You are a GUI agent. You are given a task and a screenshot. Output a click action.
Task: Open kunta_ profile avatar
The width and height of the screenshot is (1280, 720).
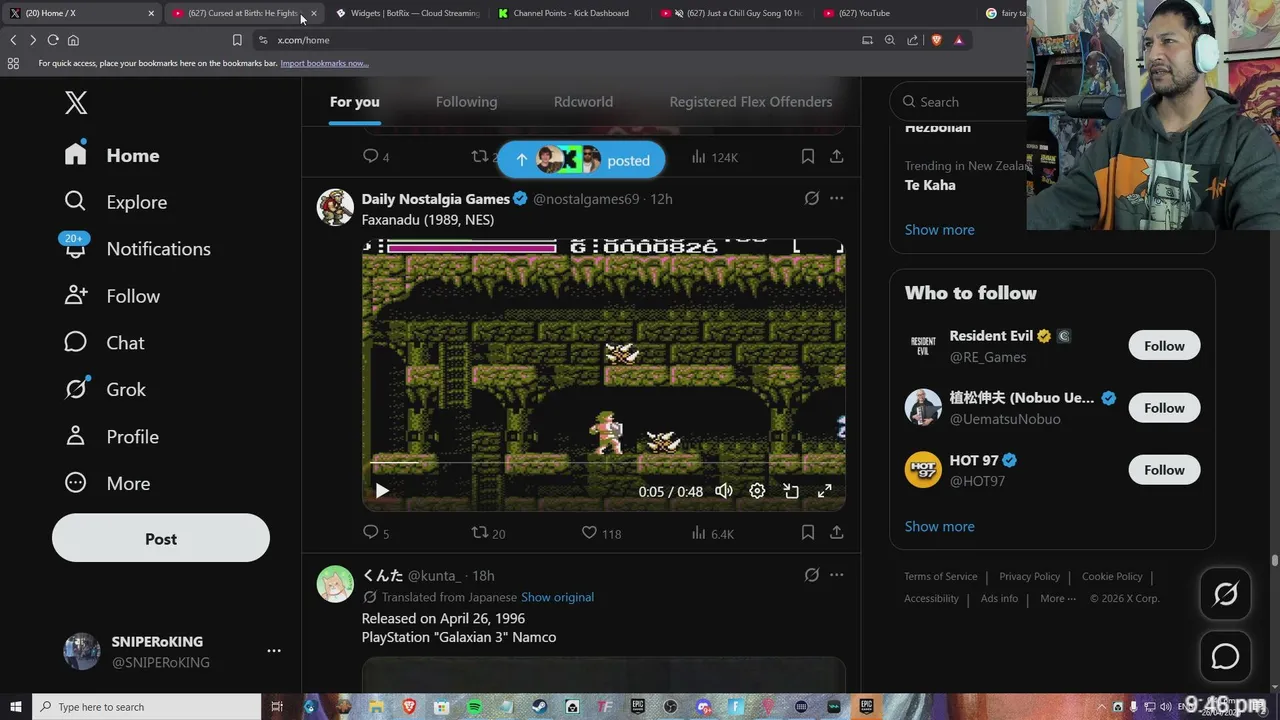coord(335,584)
